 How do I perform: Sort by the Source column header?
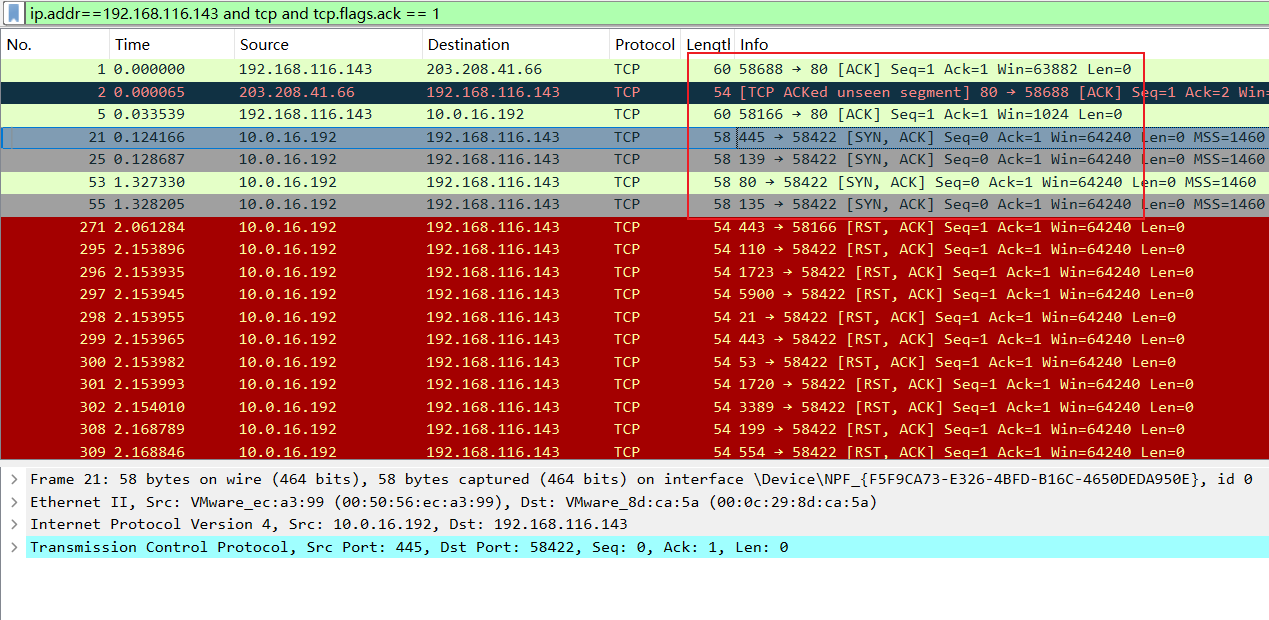(x=328, y=45)
